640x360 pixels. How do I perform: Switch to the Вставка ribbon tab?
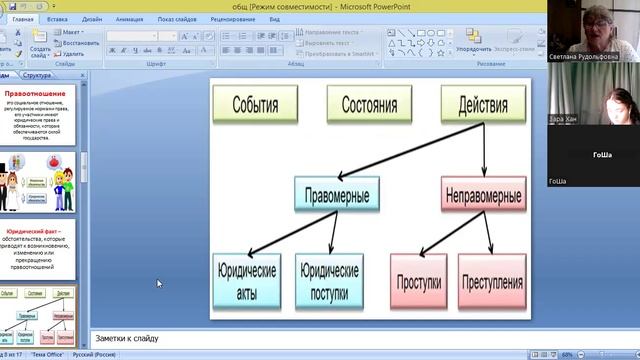[x=57, y=19]
